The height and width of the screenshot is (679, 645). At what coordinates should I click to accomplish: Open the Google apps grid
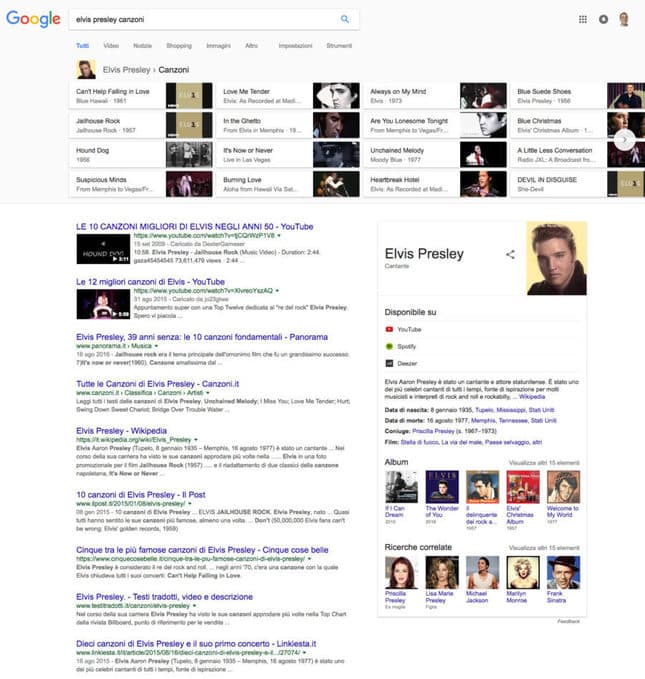point(583,19)
